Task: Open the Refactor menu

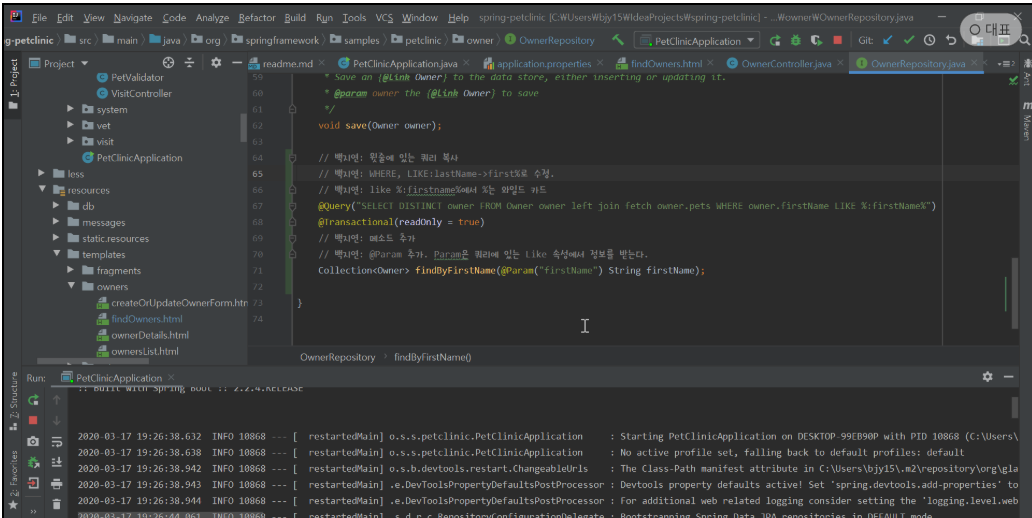Action: click(x=257, y=18)
